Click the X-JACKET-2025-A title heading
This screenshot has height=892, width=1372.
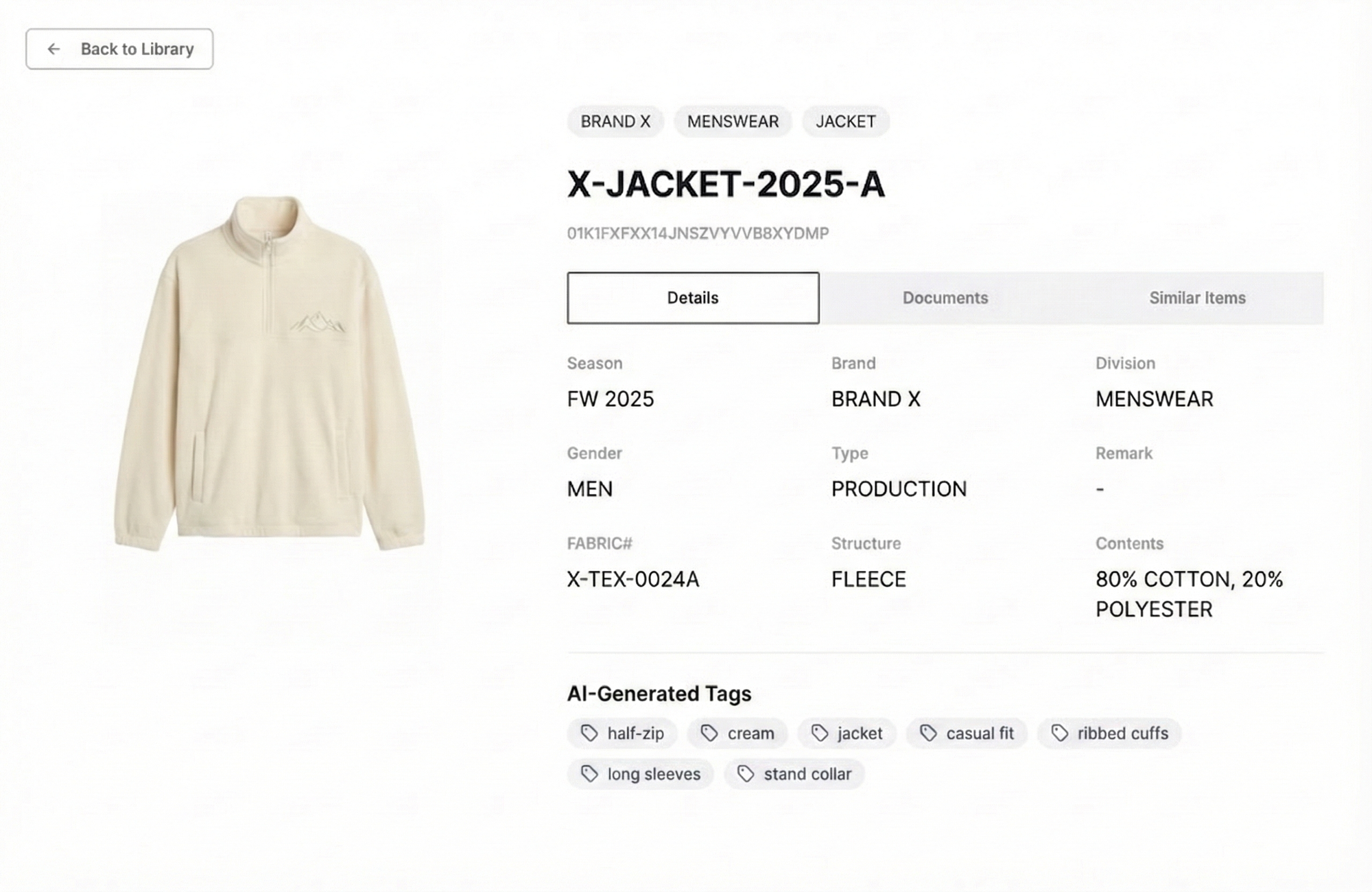click(726, 184)
